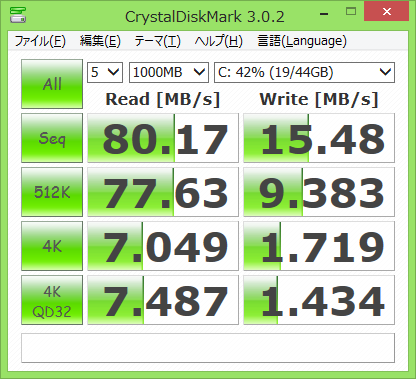Click the CrystalDiskMark 3.0.2 title text
Image resolution: width=416 pixels, height=379 pixels.
pyautogui.click(x=205, y=16)
